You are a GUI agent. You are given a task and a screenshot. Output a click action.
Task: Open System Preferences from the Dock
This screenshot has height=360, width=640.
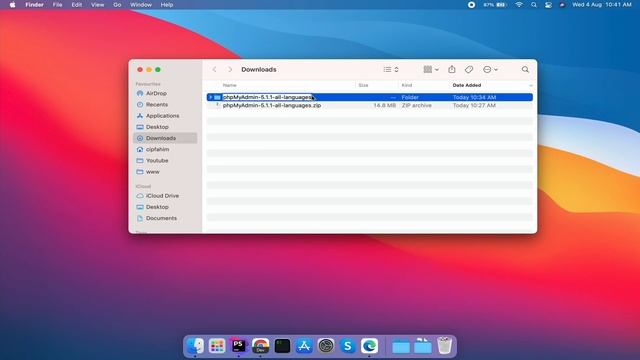click(x=326, y=346)
